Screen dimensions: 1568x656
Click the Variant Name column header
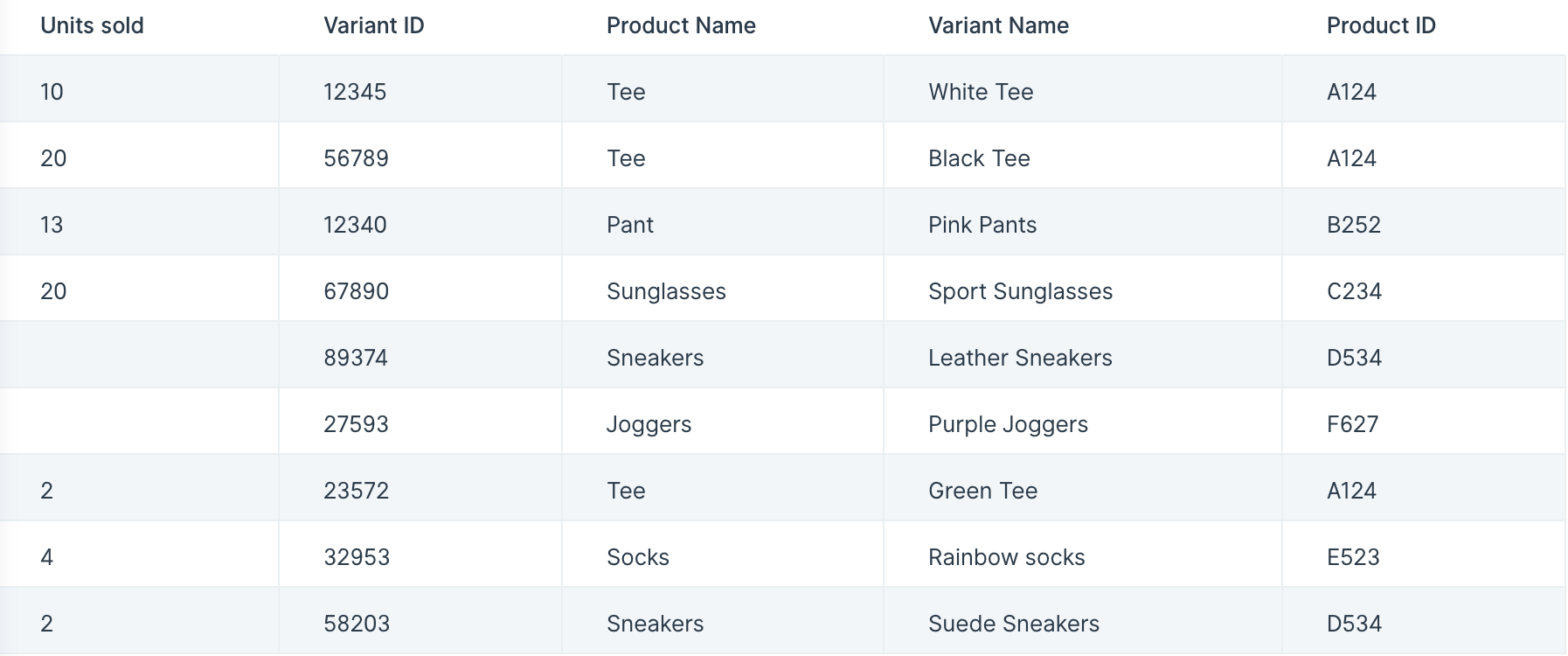[x=998, y=25]
